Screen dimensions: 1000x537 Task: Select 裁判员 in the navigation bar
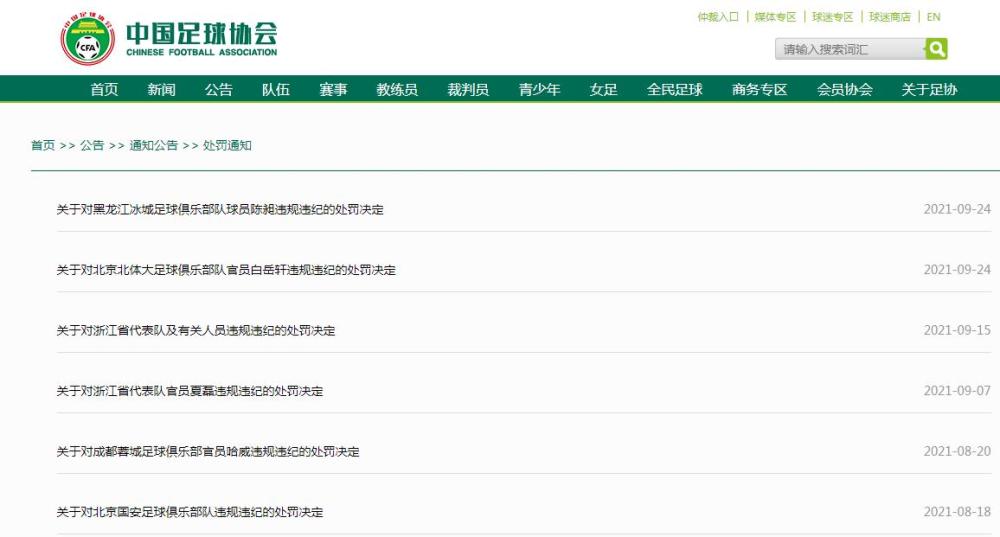tap(468, 90)
